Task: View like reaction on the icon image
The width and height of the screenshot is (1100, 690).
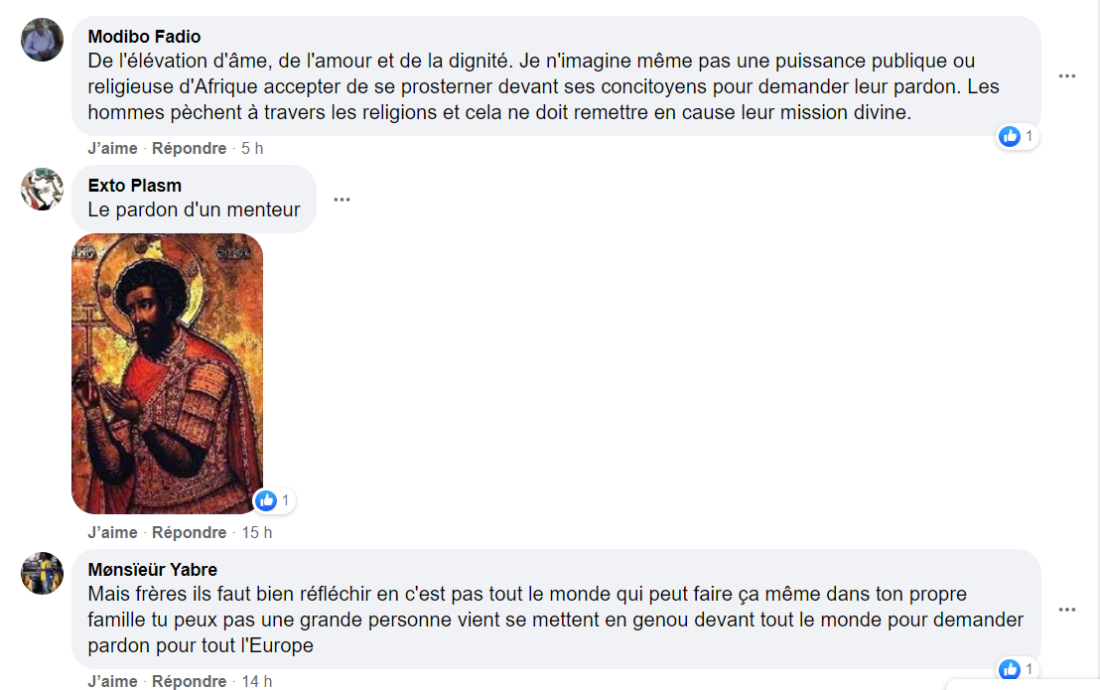Action: 273,501
